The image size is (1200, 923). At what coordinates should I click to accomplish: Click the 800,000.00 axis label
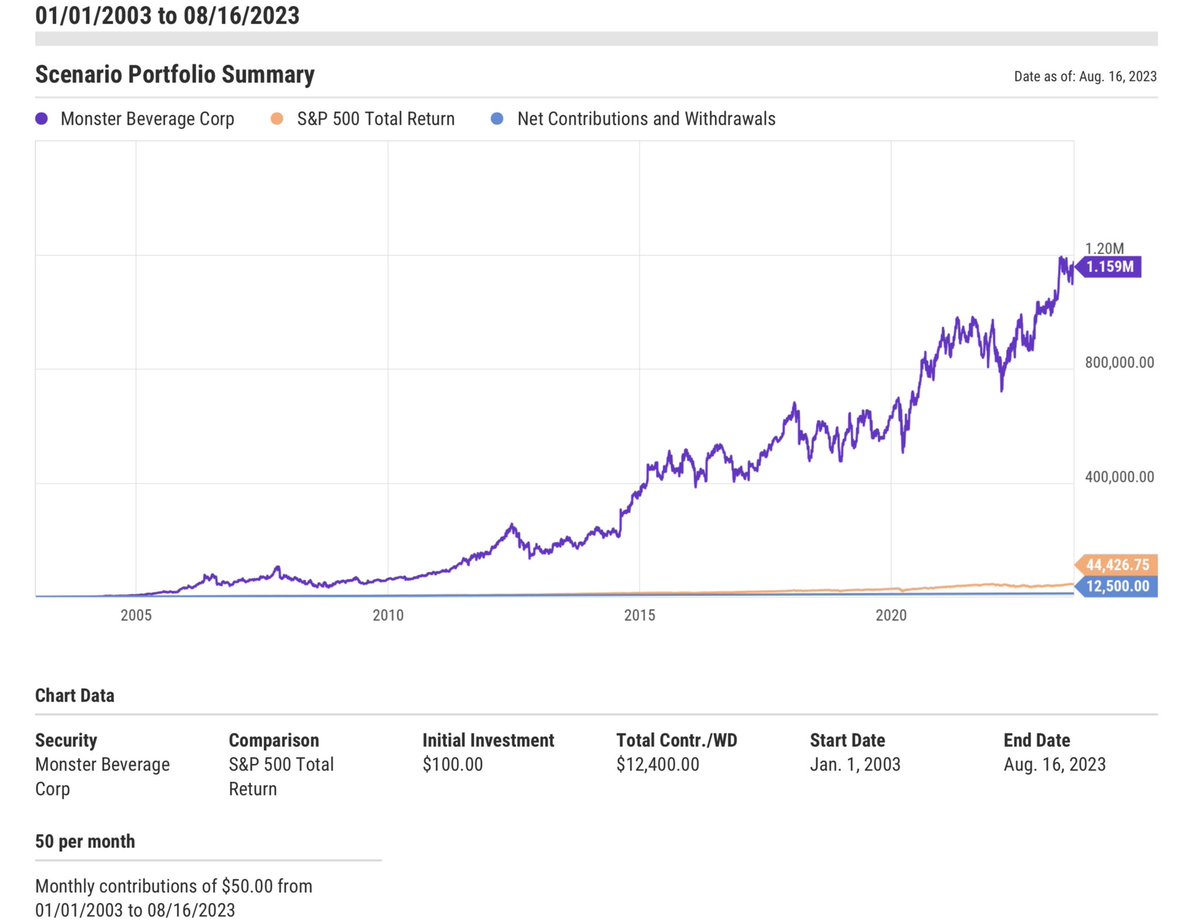1119,362
